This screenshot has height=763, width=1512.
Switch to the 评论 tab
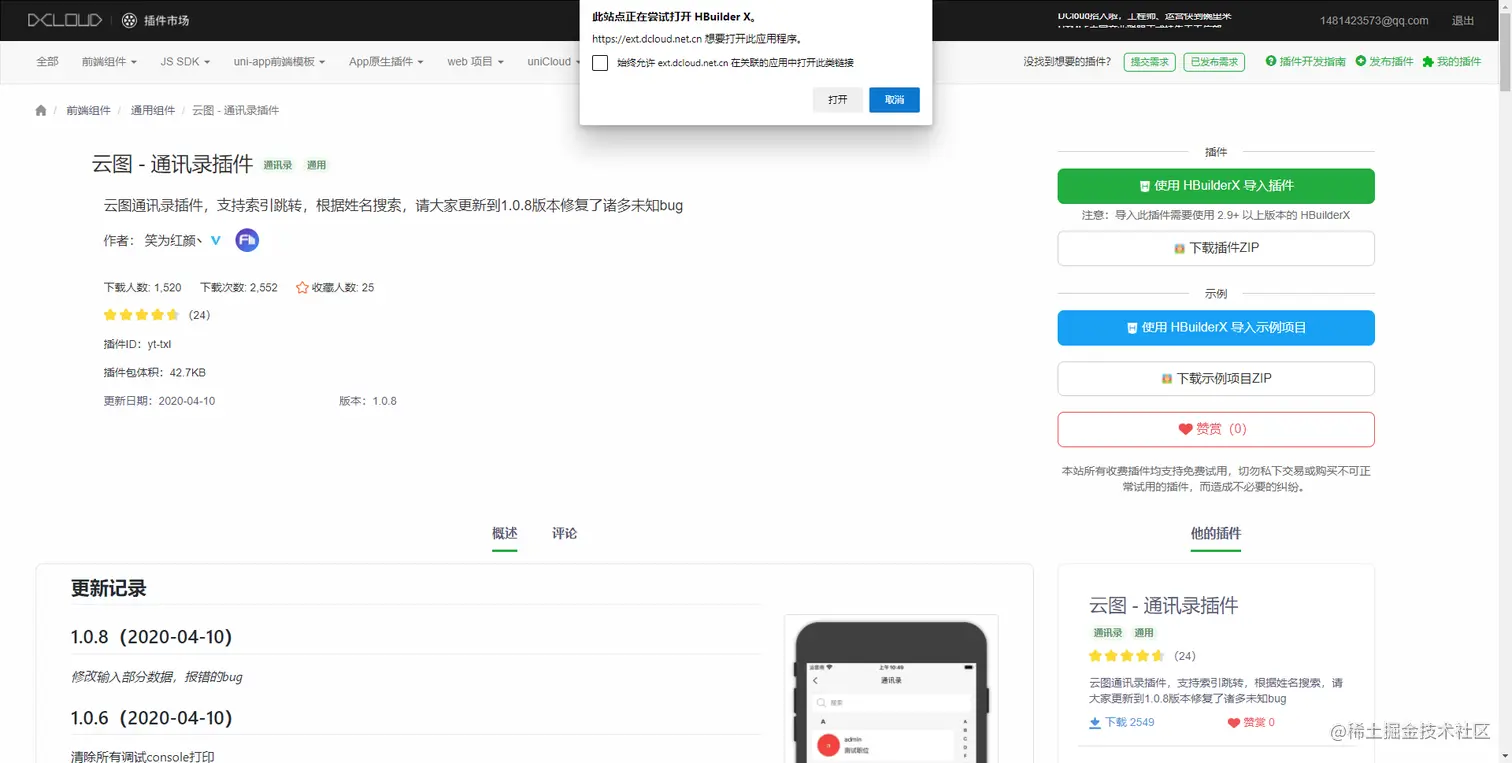click(x=565, y=534)
